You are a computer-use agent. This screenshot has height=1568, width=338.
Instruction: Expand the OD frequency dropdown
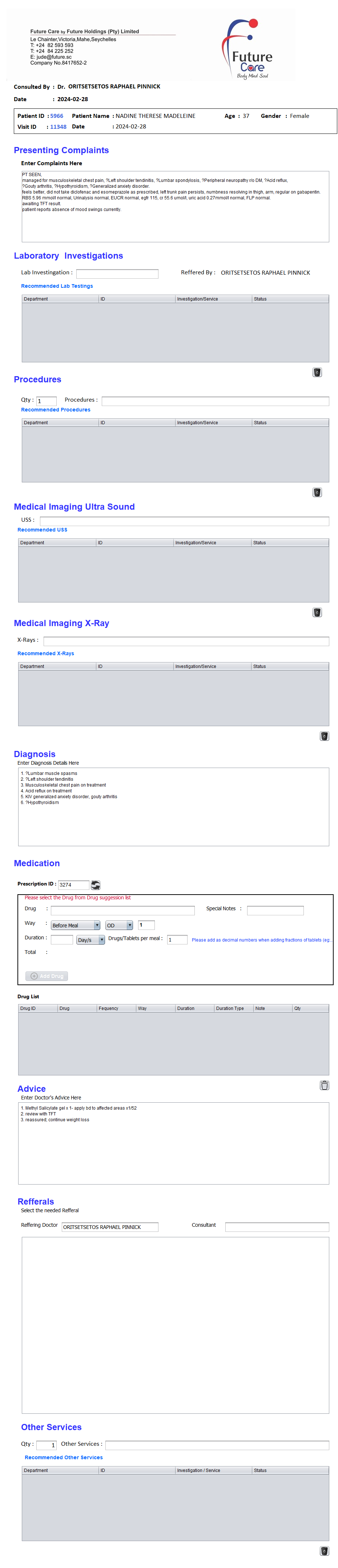[119, 924]
